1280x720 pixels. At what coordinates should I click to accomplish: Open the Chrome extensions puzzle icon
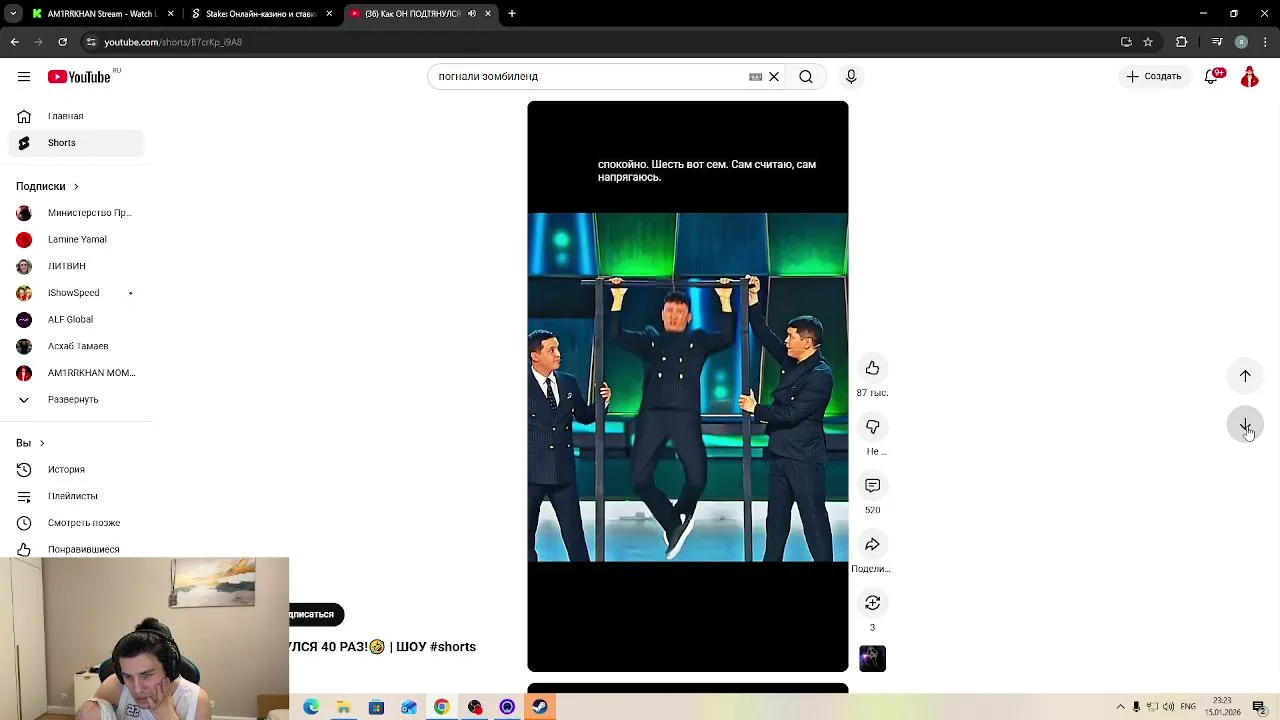1182,42
